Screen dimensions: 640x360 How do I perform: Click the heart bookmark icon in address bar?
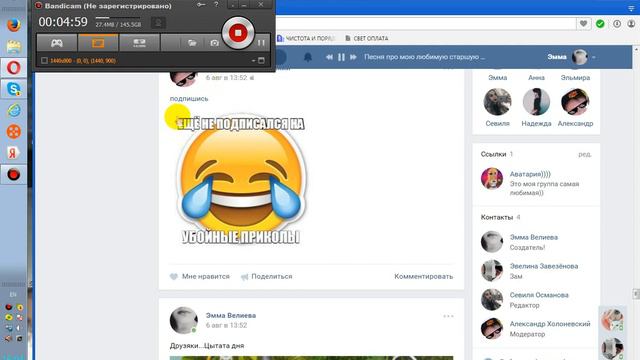[x=583, y=24]
